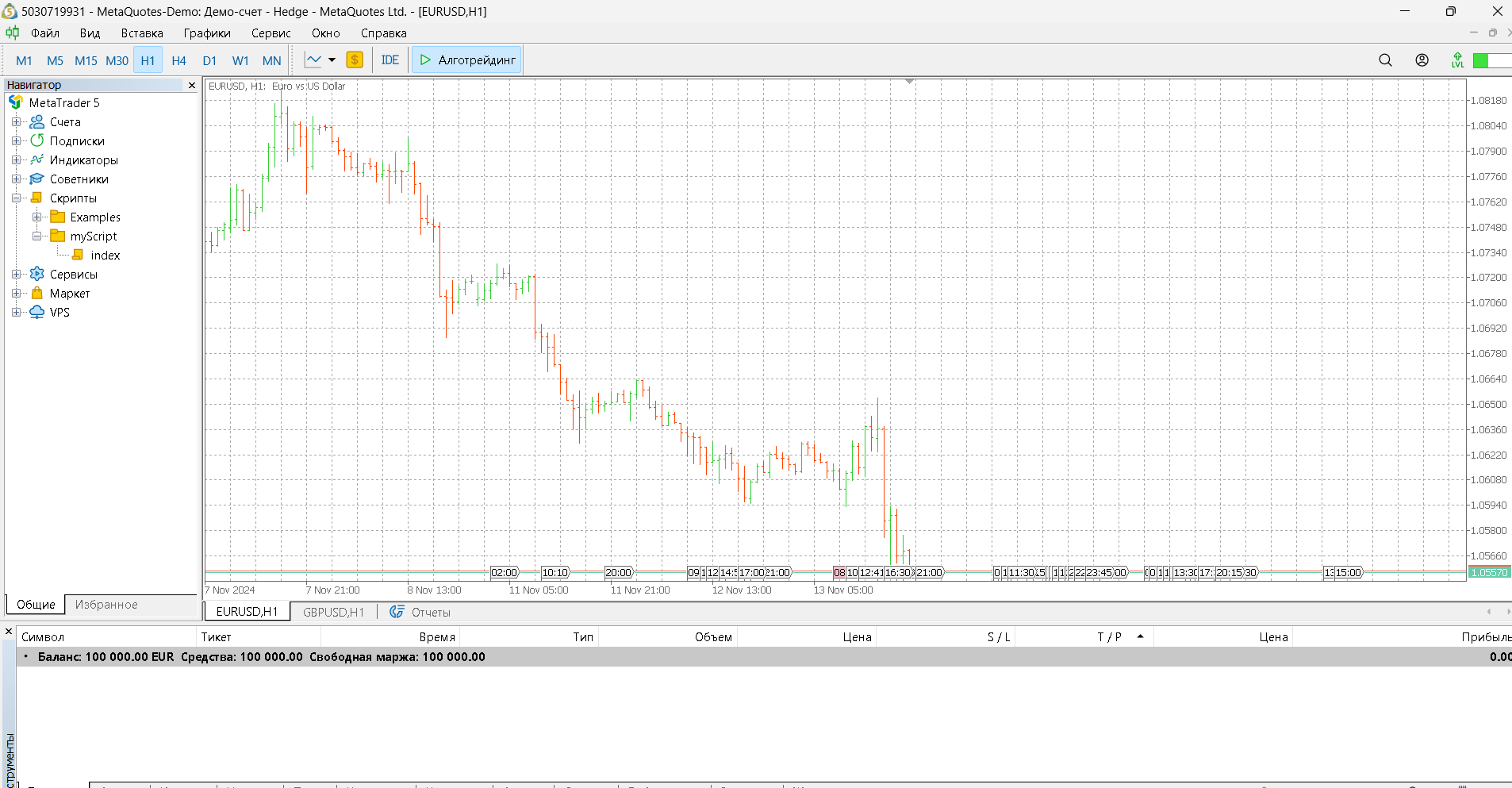Switch chart to H4 timeframe
The height and width of the screenshot is (788, 1512).
178,60
